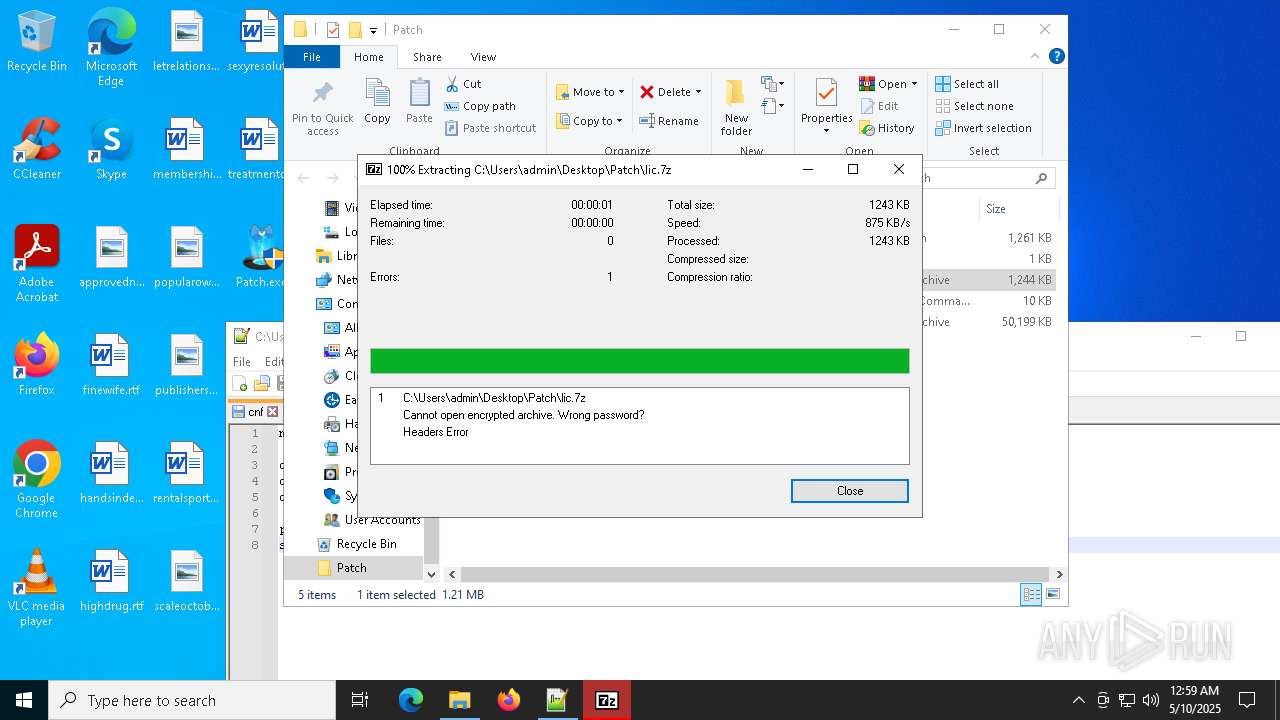The height and width of the screenshot is (720, 1280).
Task: Close the cnf tab in Notepad++
Action: coord(273,412)
